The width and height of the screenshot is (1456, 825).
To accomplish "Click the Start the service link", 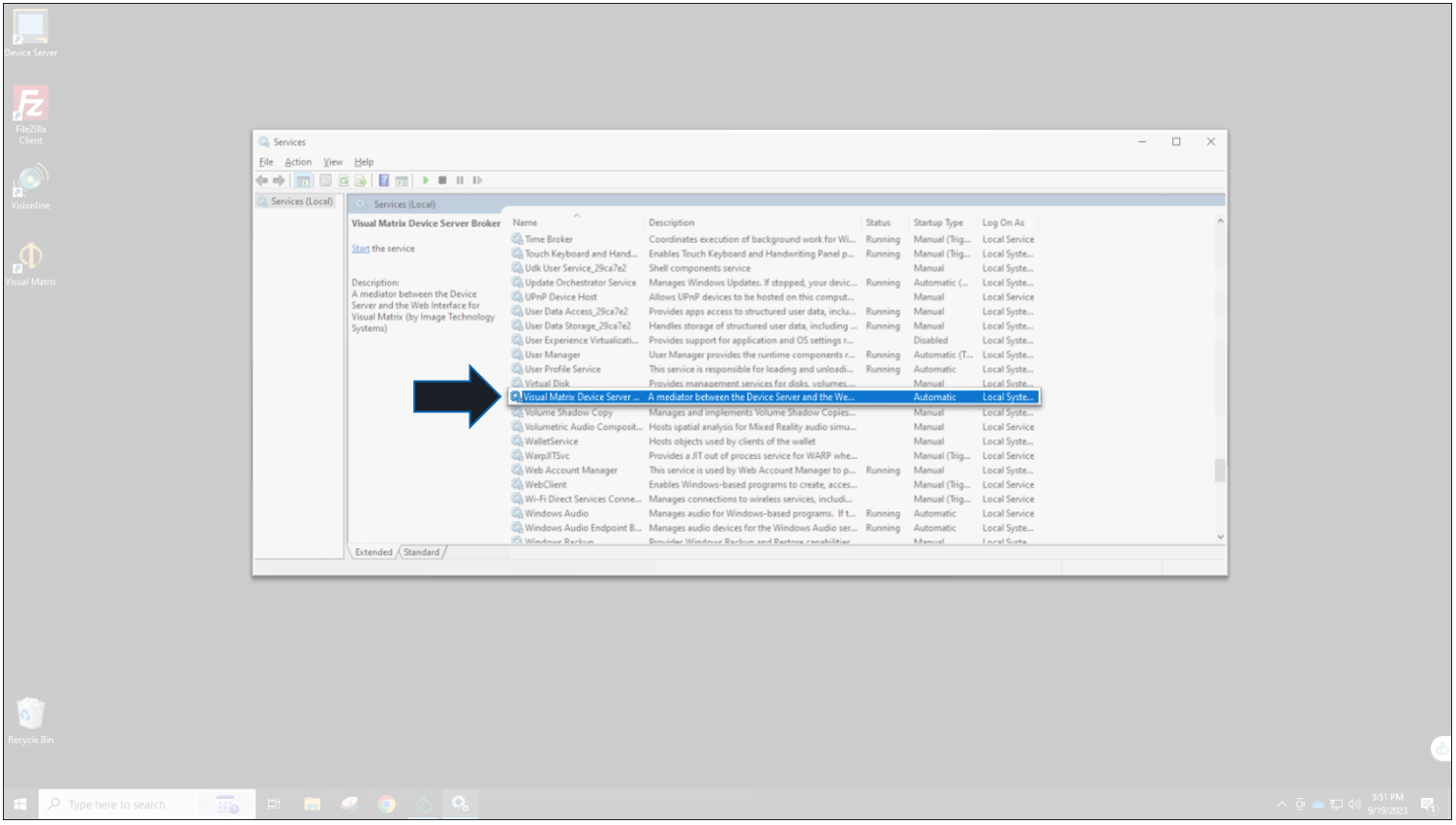I will click(x=360, y=250).
